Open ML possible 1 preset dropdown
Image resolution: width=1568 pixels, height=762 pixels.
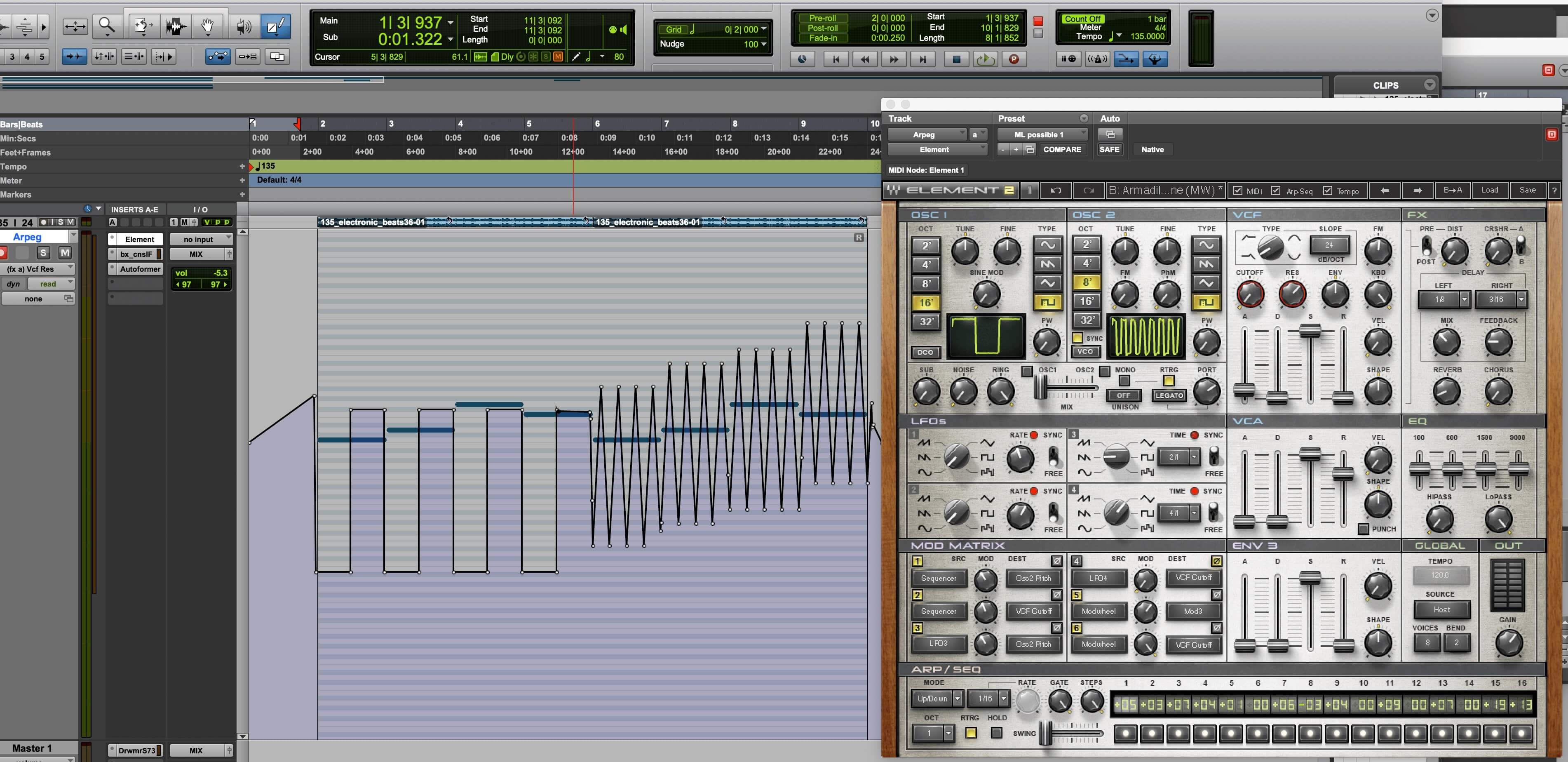1042,134
